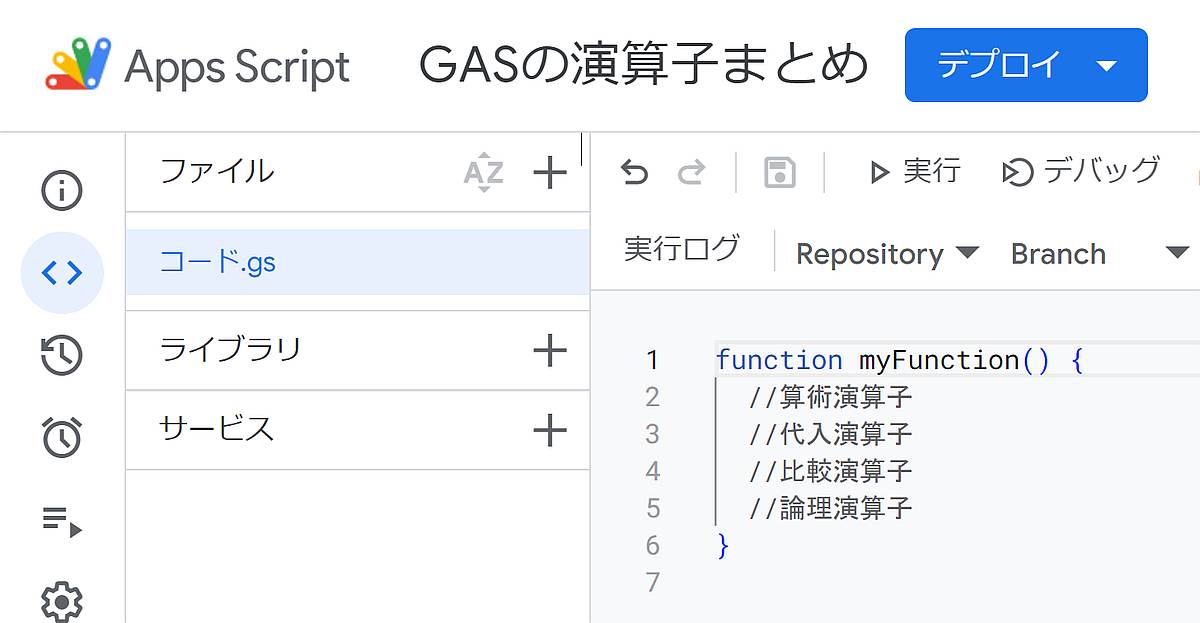Run myFunction with the 実行 button

(x=915, y=171)
